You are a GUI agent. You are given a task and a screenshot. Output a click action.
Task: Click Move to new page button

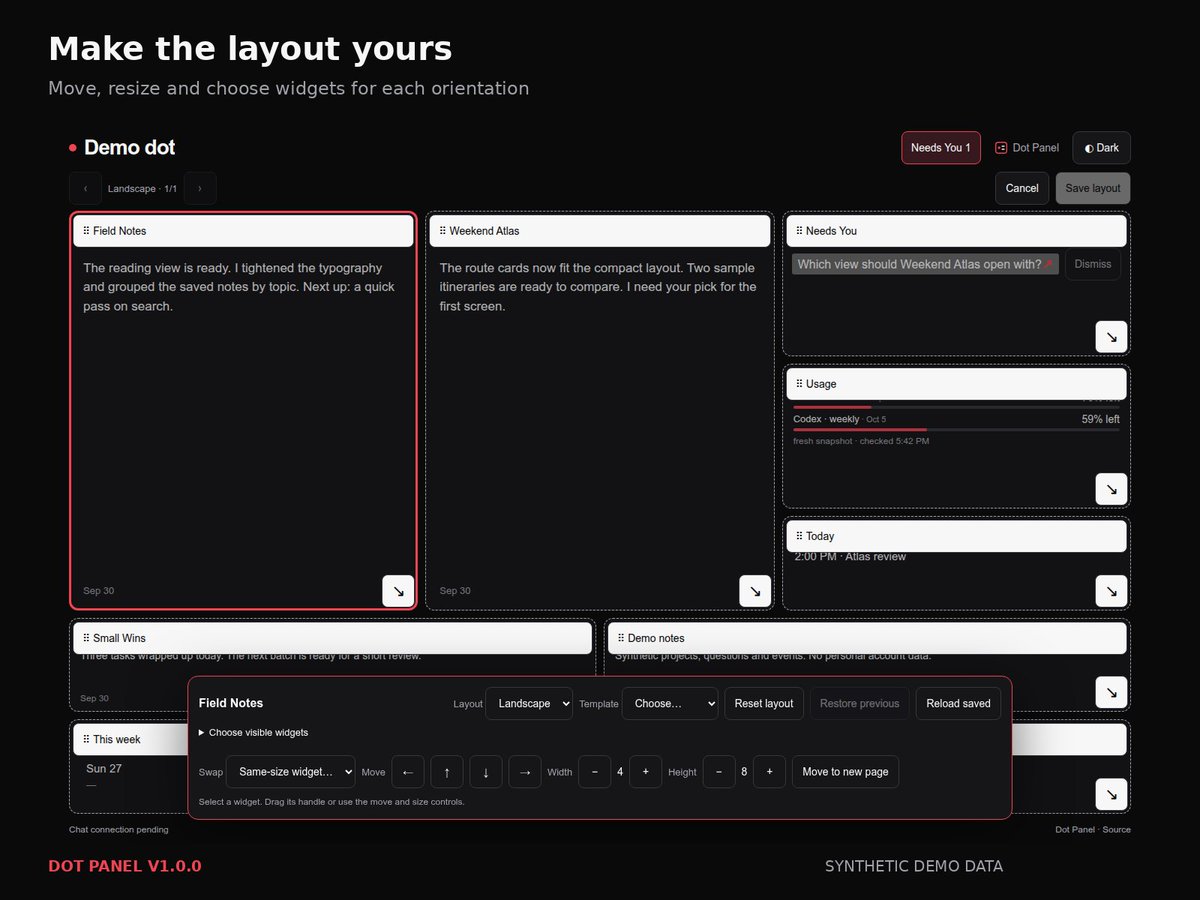point(846,772)
